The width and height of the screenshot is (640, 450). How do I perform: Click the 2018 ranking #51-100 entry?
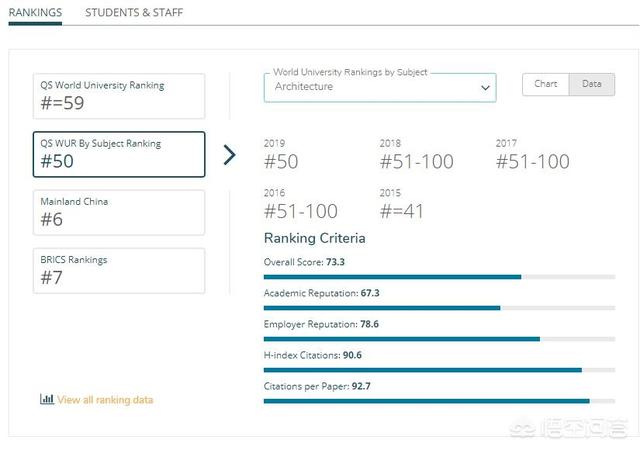pyautogui.click(x=416, y=156)
